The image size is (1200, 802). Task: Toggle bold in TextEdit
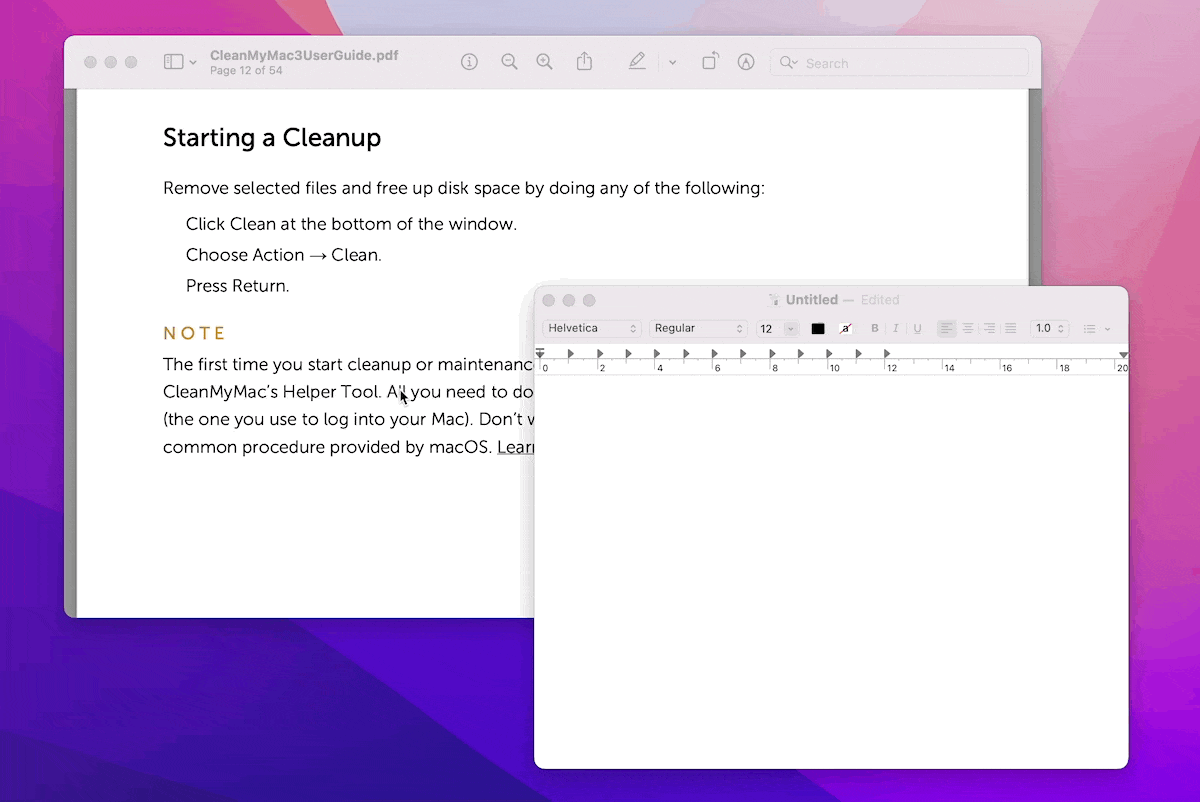[x=875, y=328]
